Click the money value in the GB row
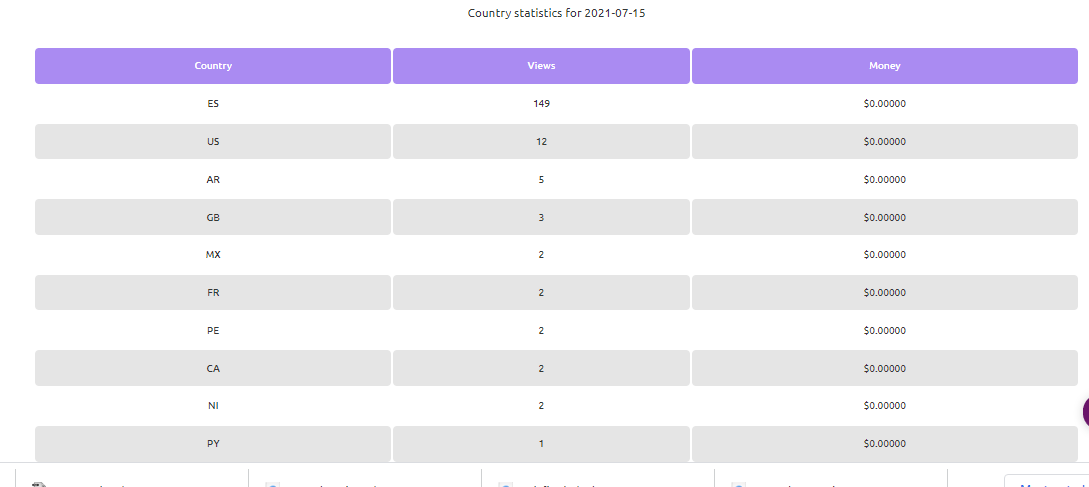Viewport: 1089px width, 487px height. tap(884, 217)
